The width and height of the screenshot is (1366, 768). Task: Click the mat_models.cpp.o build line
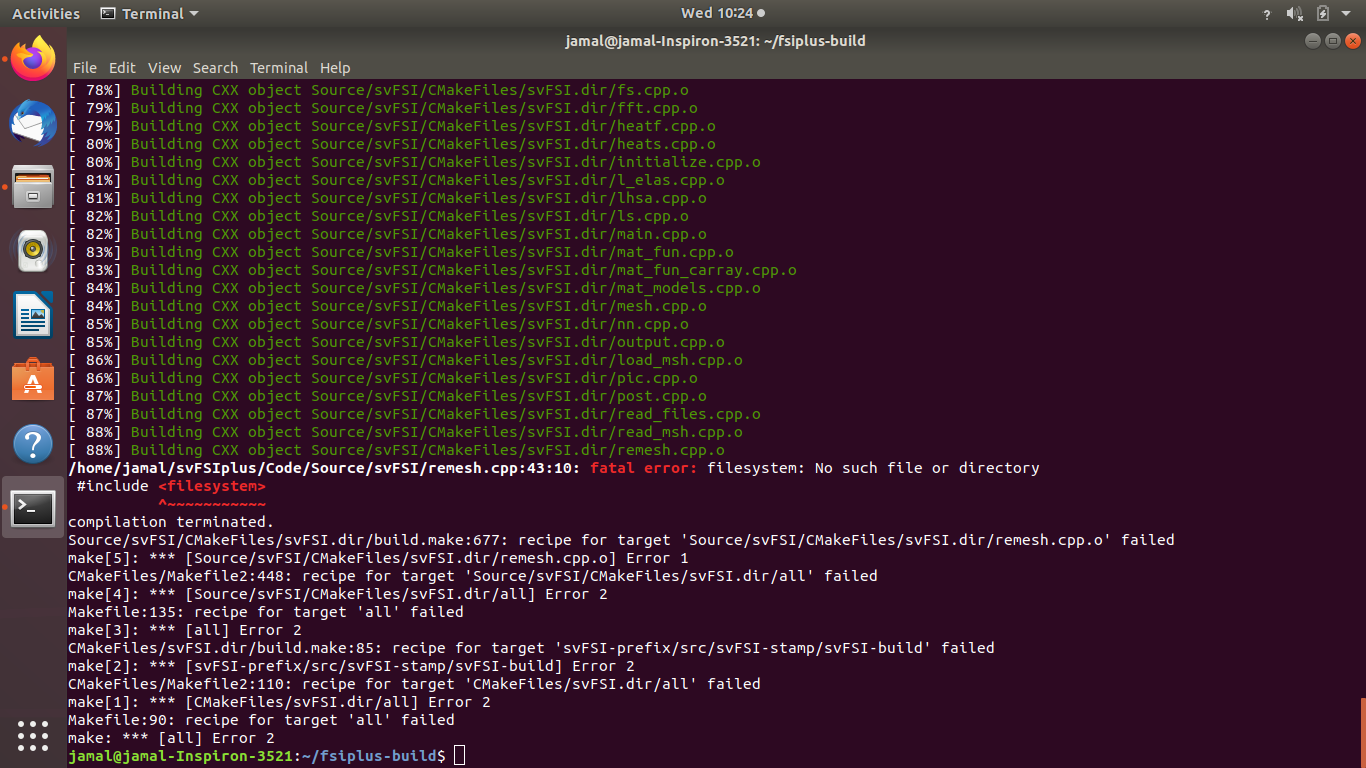414,288
